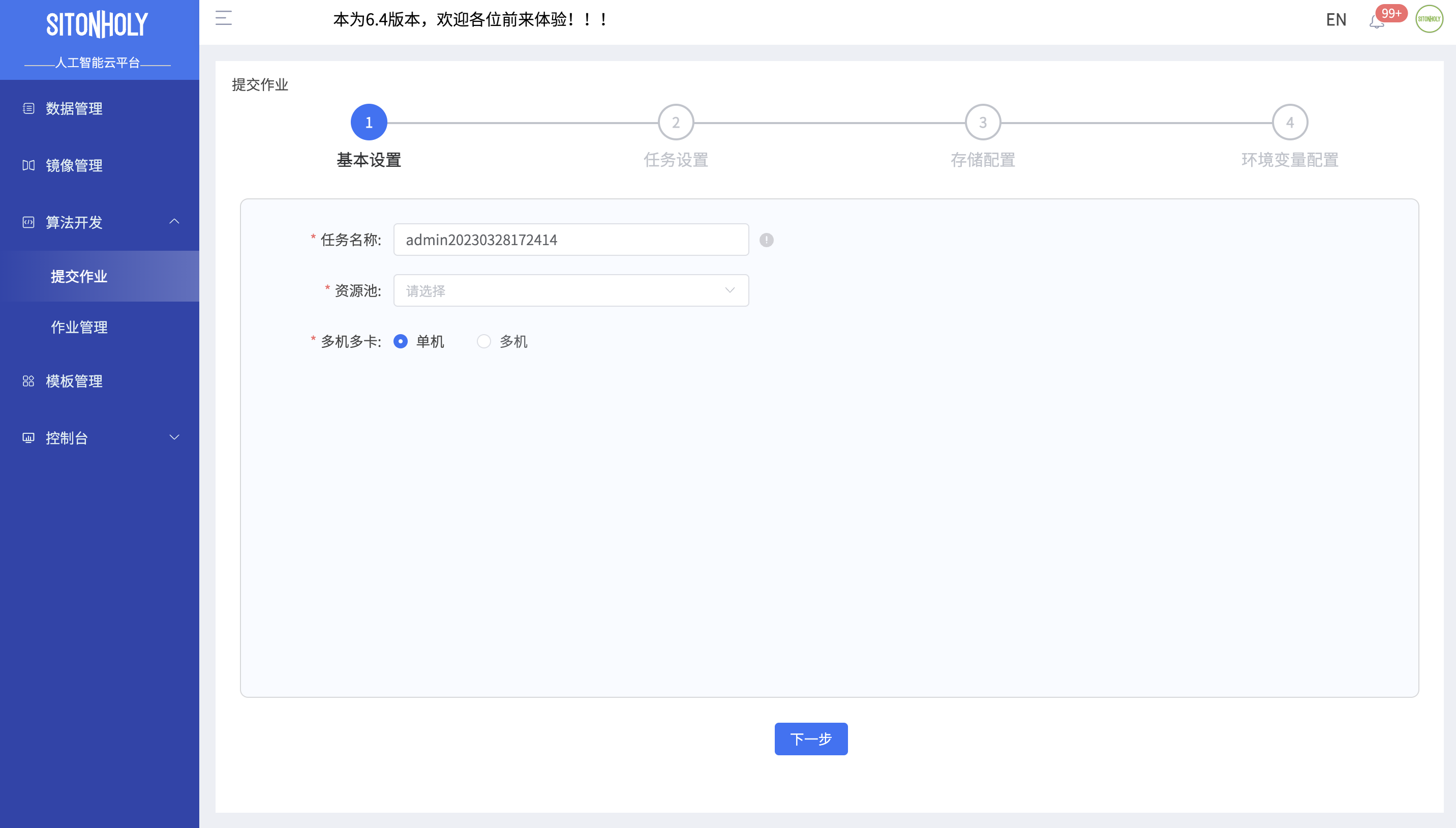Image resolution: width=1456 pixels, height=828 pixels.
Task: Click the 镜像管理 sidebar icon
Action: (28, 165)
